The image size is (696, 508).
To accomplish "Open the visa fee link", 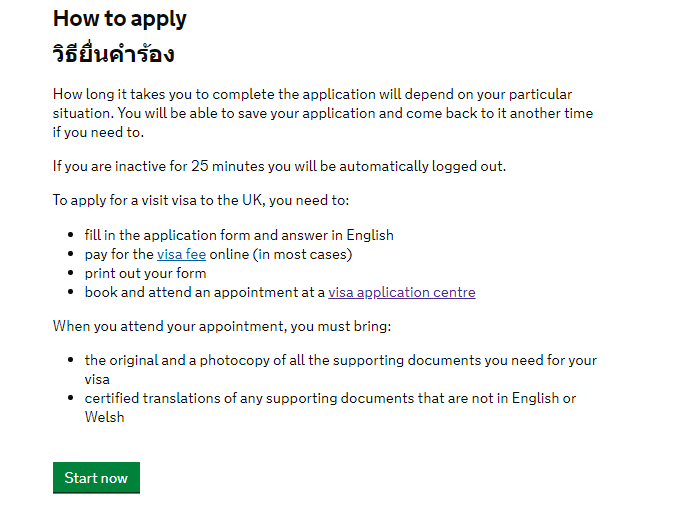I will 181,255.
